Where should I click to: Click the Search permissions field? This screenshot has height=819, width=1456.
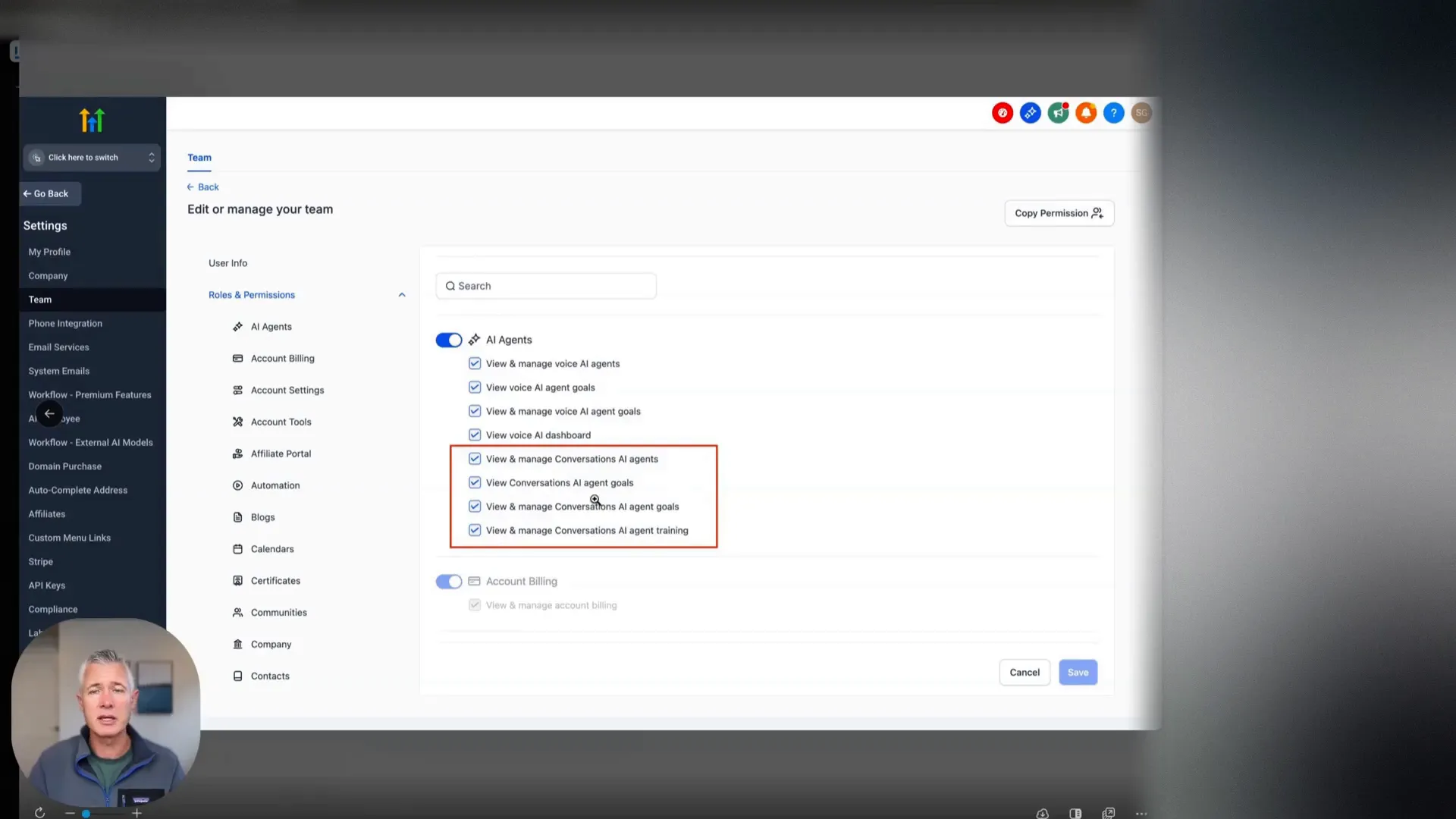545,286
